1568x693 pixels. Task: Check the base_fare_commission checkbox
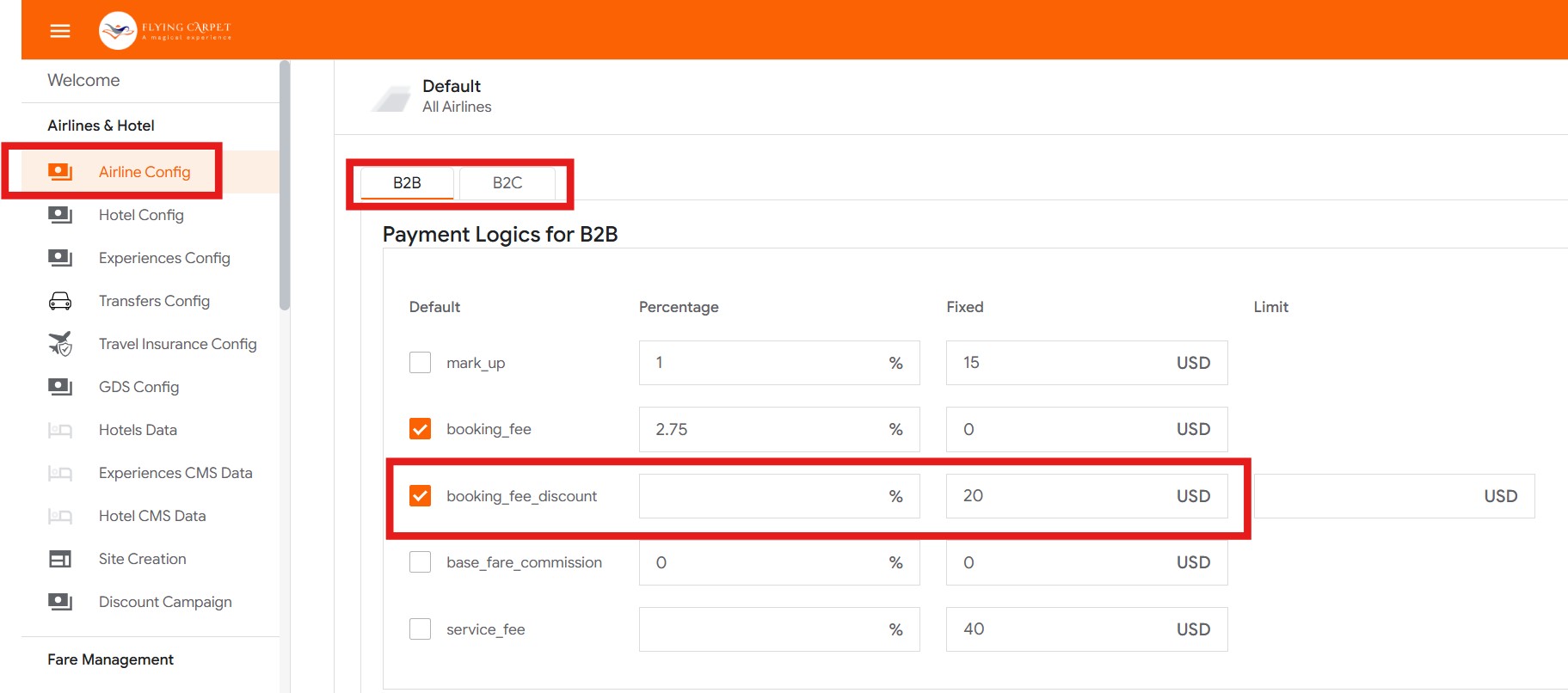point(420,562)
